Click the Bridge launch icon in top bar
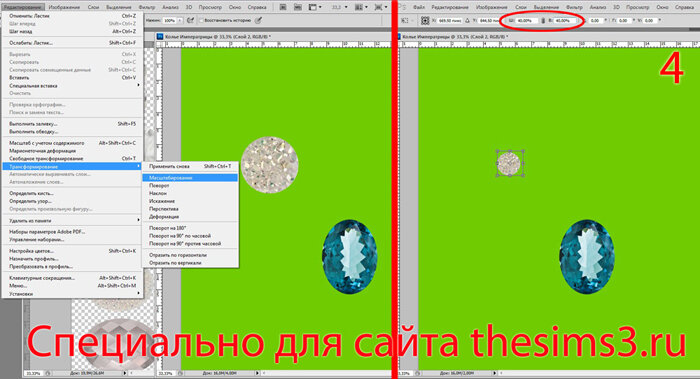This screenshot has width=700, height=379. (283, 7)
